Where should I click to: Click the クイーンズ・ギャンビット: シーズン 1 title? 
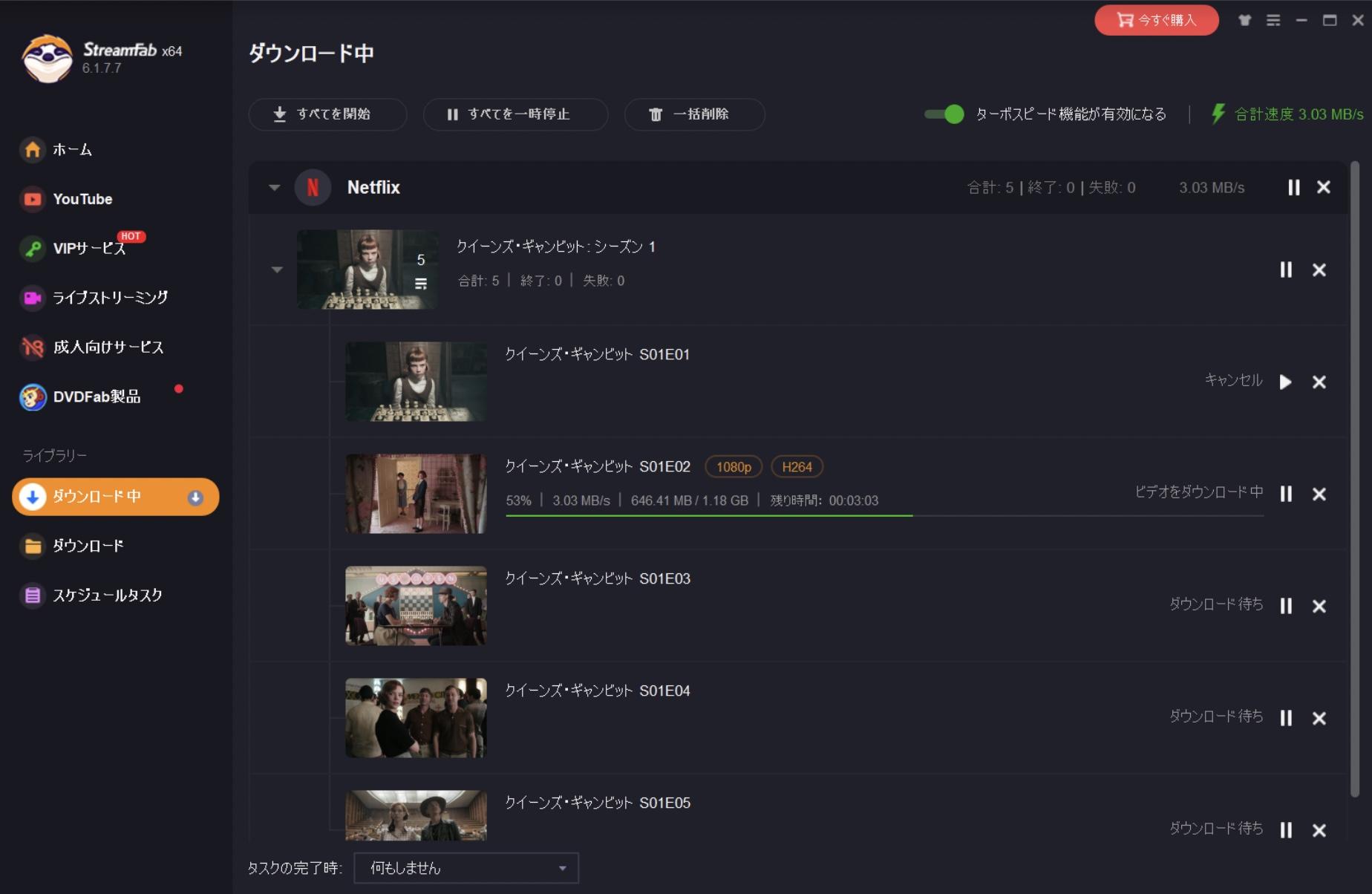point(555,247)
